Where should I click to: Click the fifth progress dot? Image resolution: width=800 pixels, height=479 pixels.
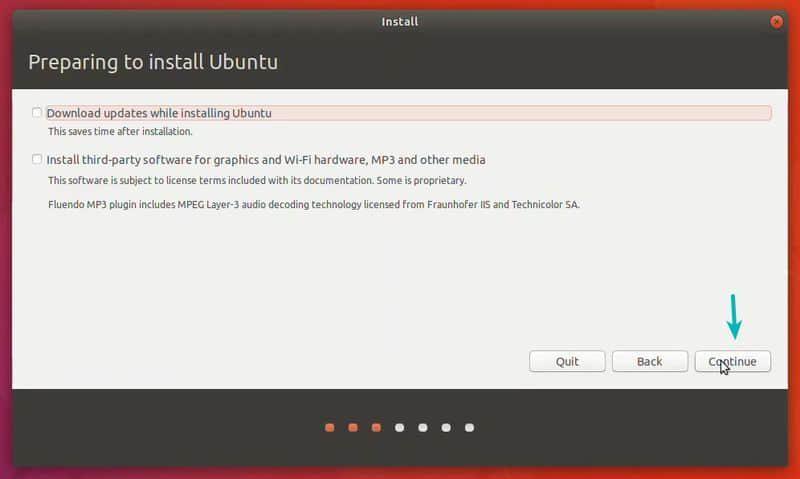point(423,428)
